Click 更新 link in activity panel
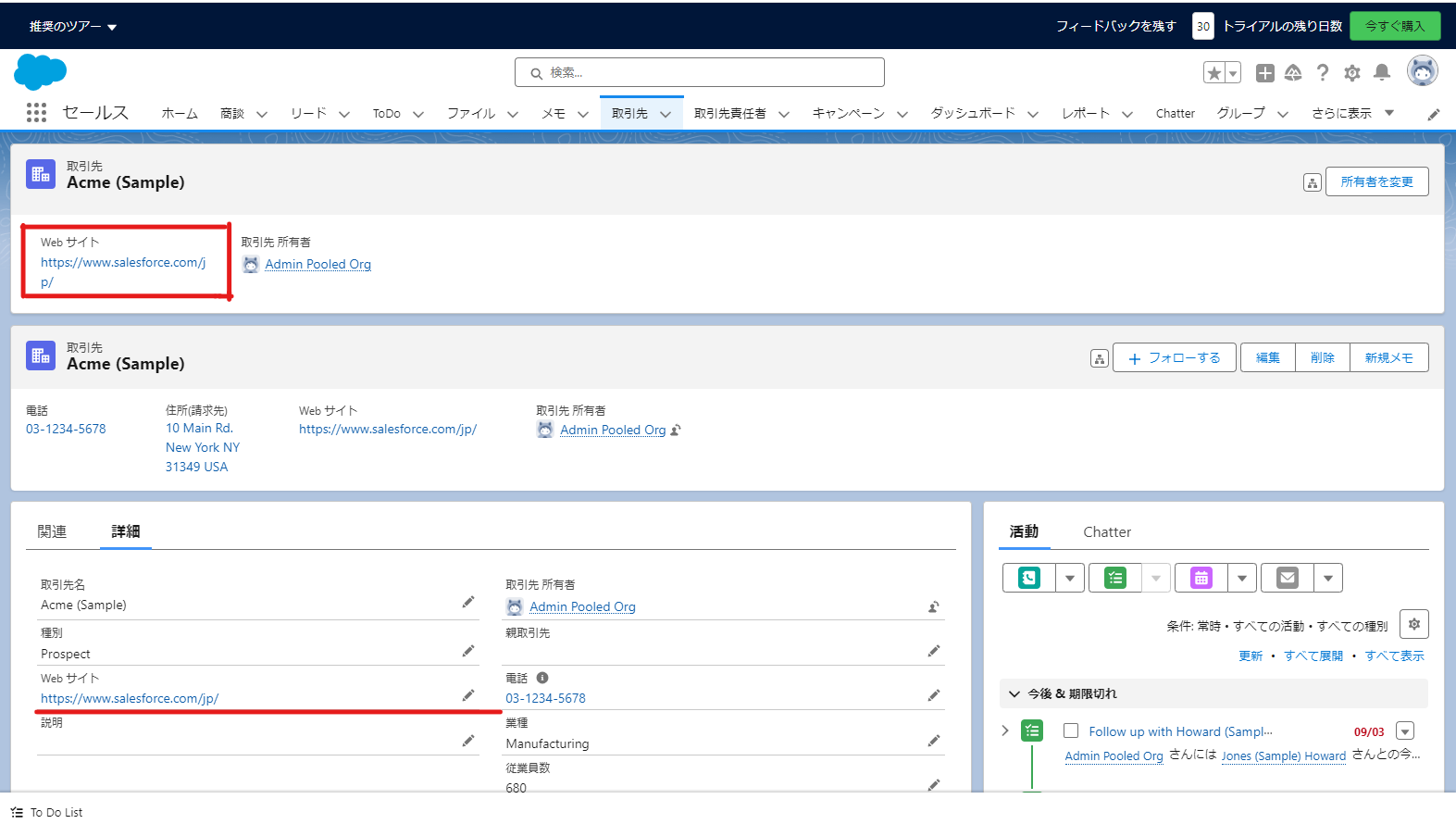Viewport: 1456px width, 824px height. (x=1251, y=655)
